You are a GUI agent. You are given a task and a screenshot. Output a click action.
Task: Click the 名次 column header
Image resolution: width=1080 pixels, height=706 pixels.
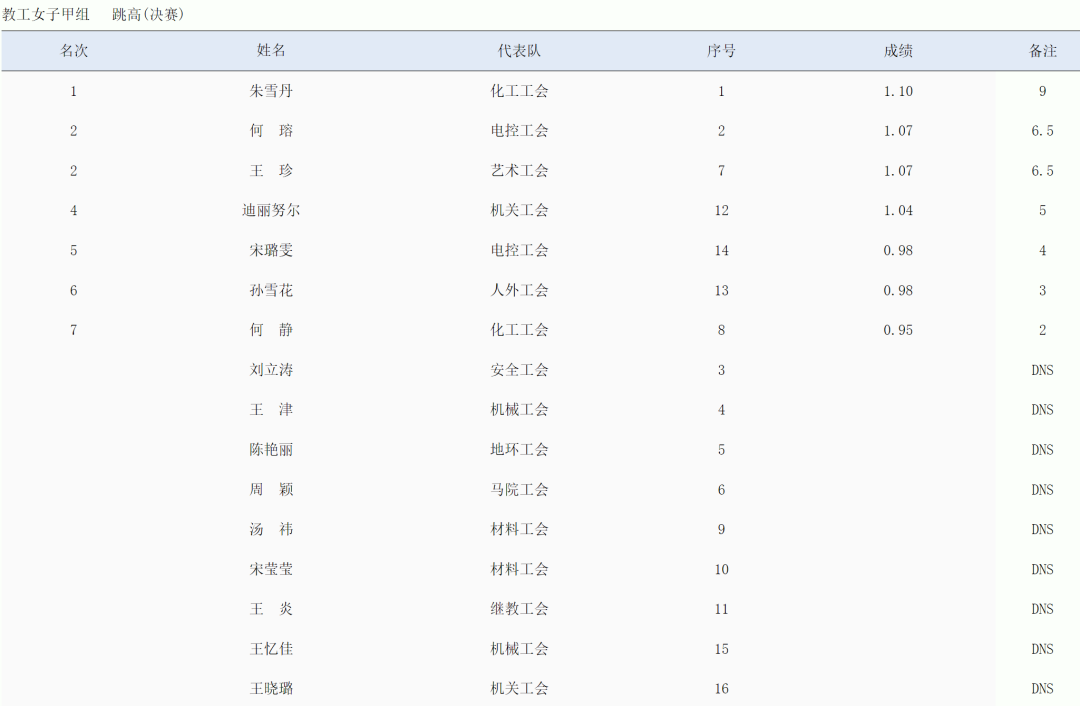[73, 51]
